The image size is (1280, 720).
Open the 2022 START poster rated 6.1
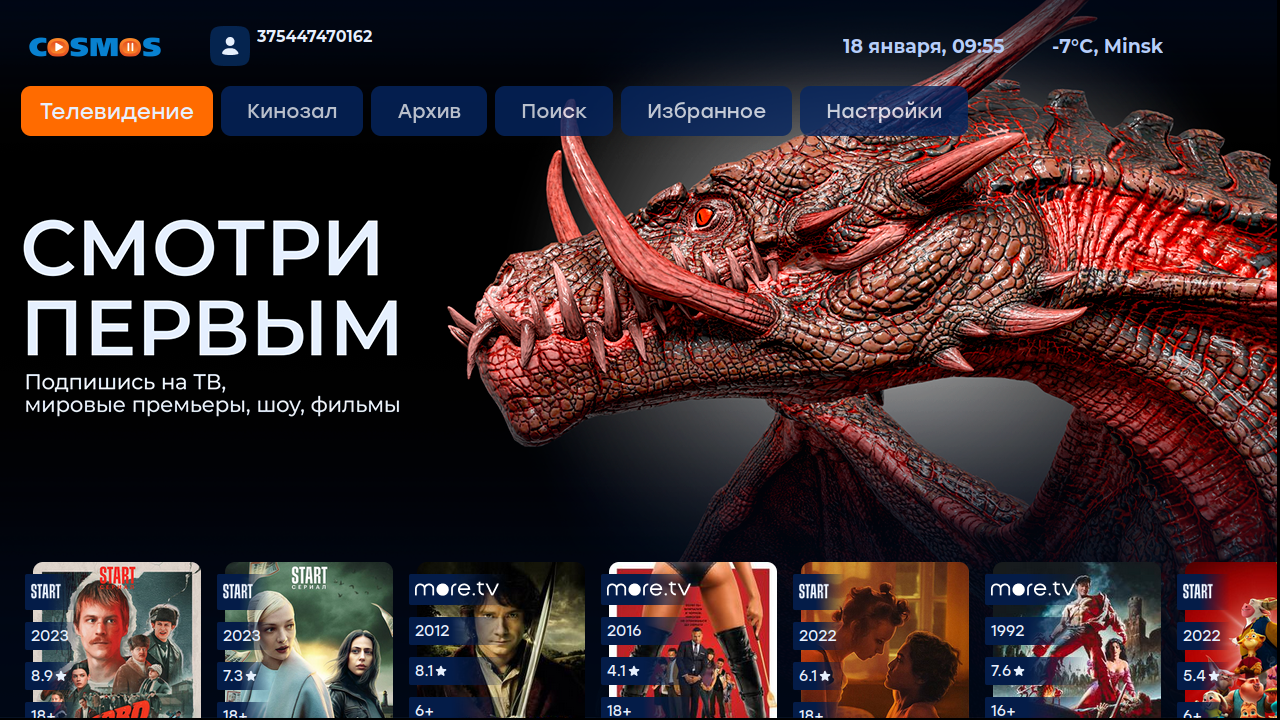pyautogui.click(x=885, y=640)
